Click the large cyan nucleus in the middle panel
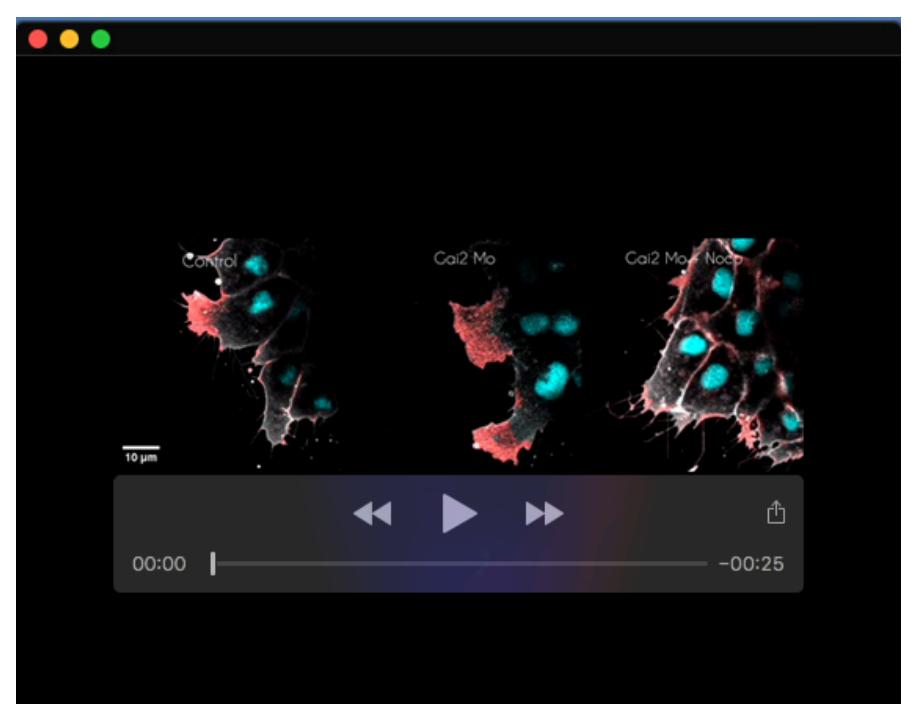The image size is (916, 717). [x=551, y=379]
